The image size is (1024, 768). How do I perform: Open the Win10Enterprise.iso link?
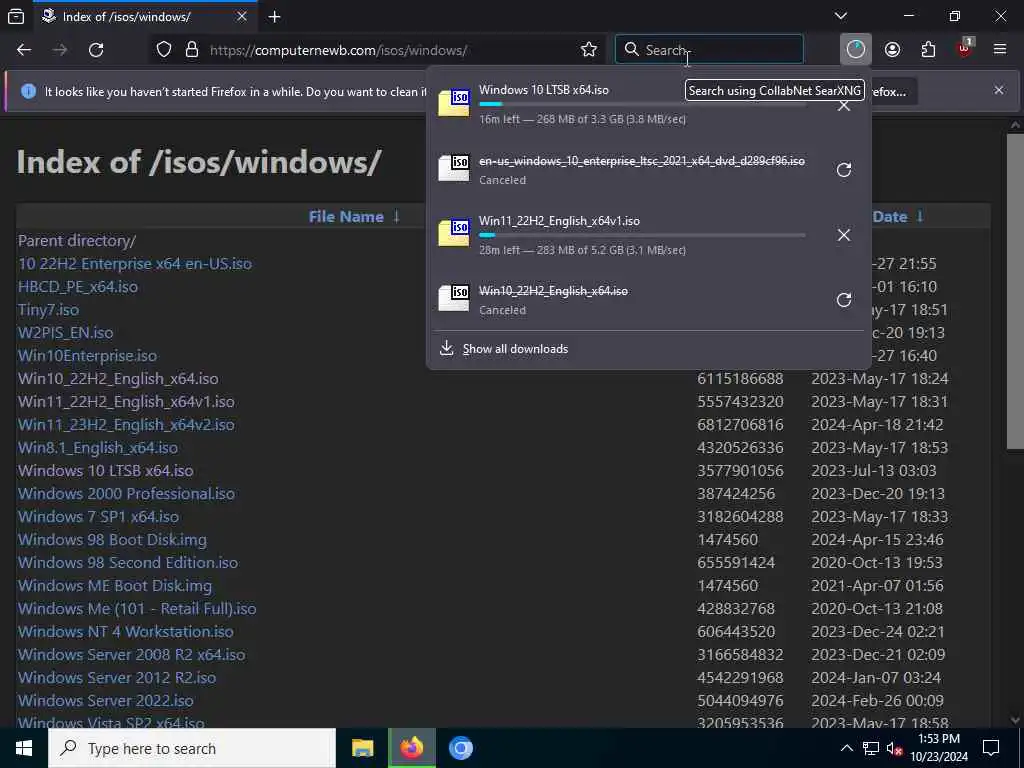(x=88, y=356)
